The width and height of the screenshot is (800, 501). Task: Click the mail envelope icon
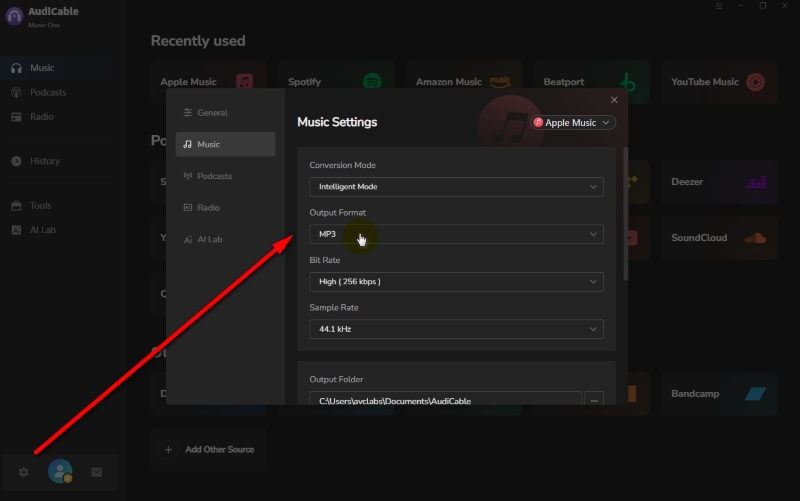point(96,472)
